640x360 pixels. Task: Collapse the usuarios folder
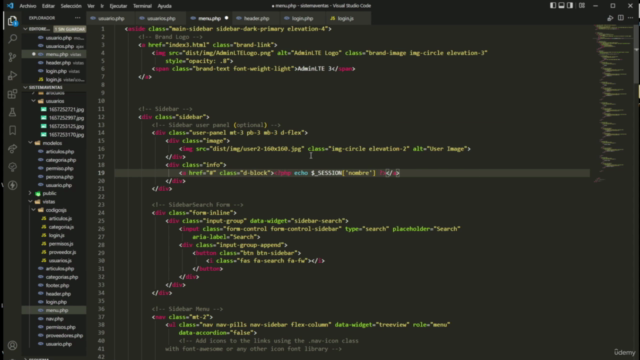pyautogui.click(x=33, y=101)
